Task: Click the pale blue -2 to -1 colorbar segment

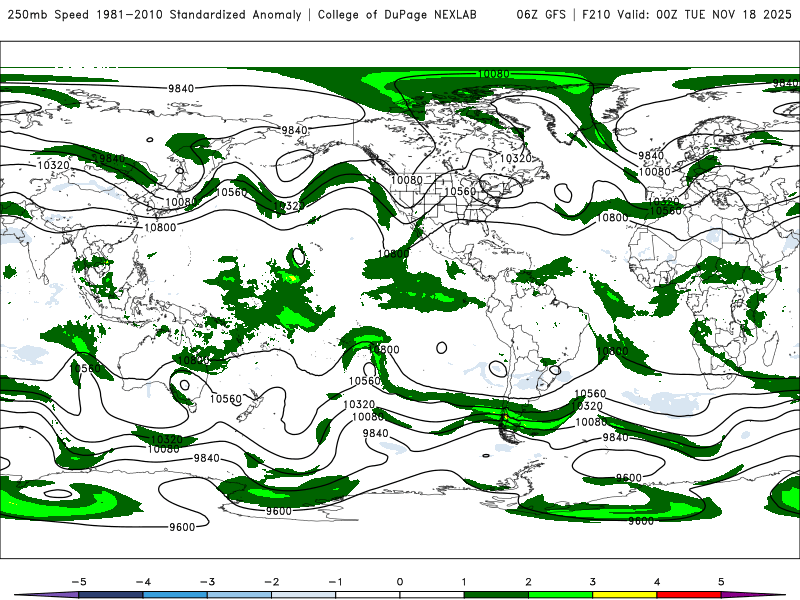Action: [x=304, y=595]
